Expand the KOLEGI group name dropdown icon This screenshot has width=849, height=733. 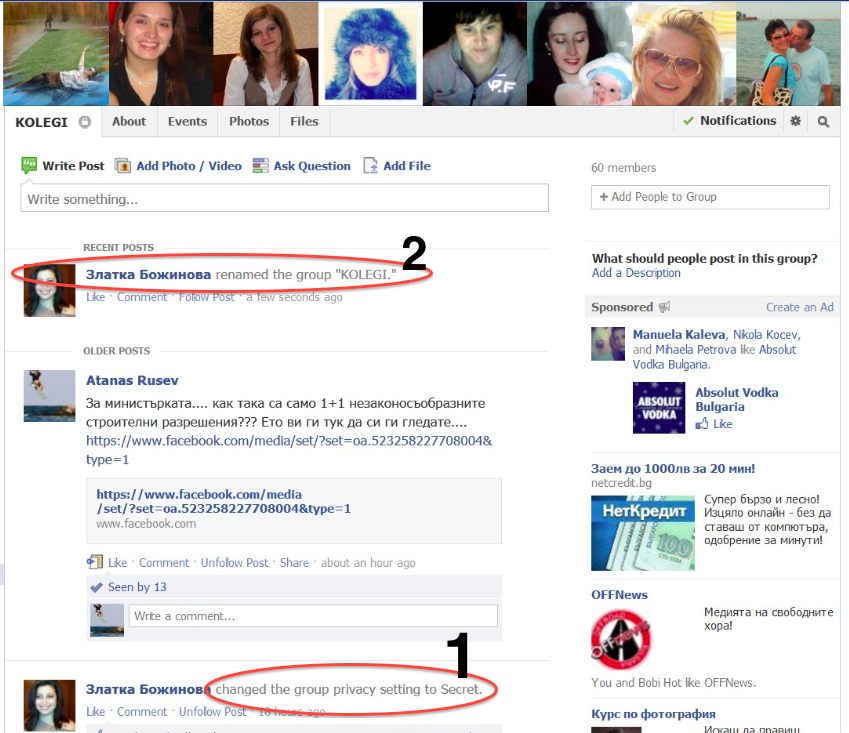click(85, 122)
